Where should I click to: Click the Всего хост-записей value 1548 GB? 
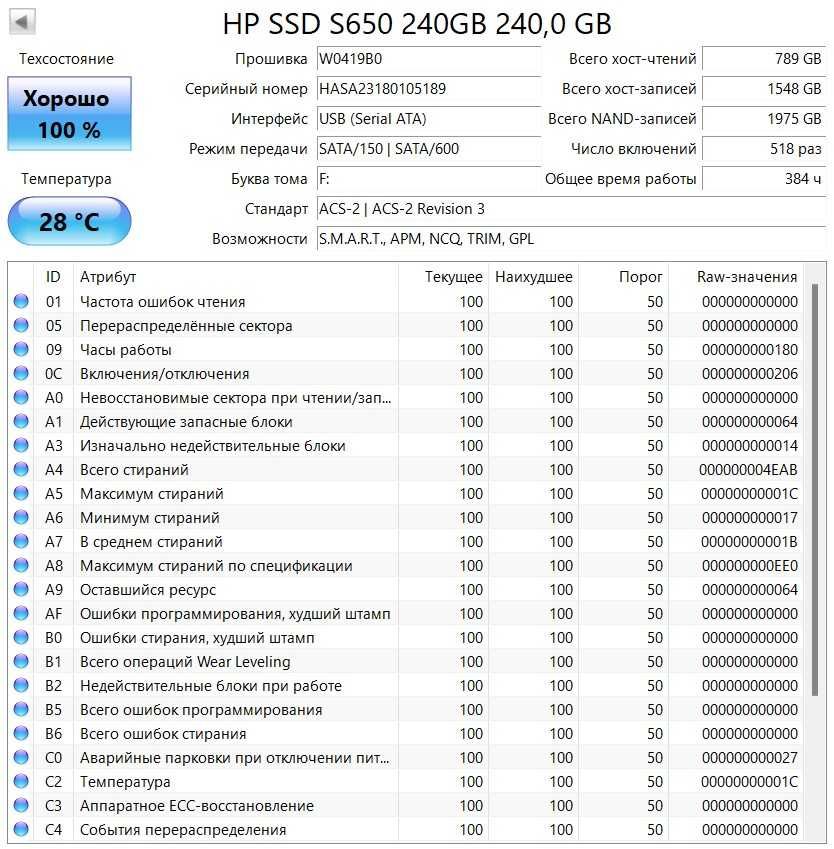pos(764,89)
